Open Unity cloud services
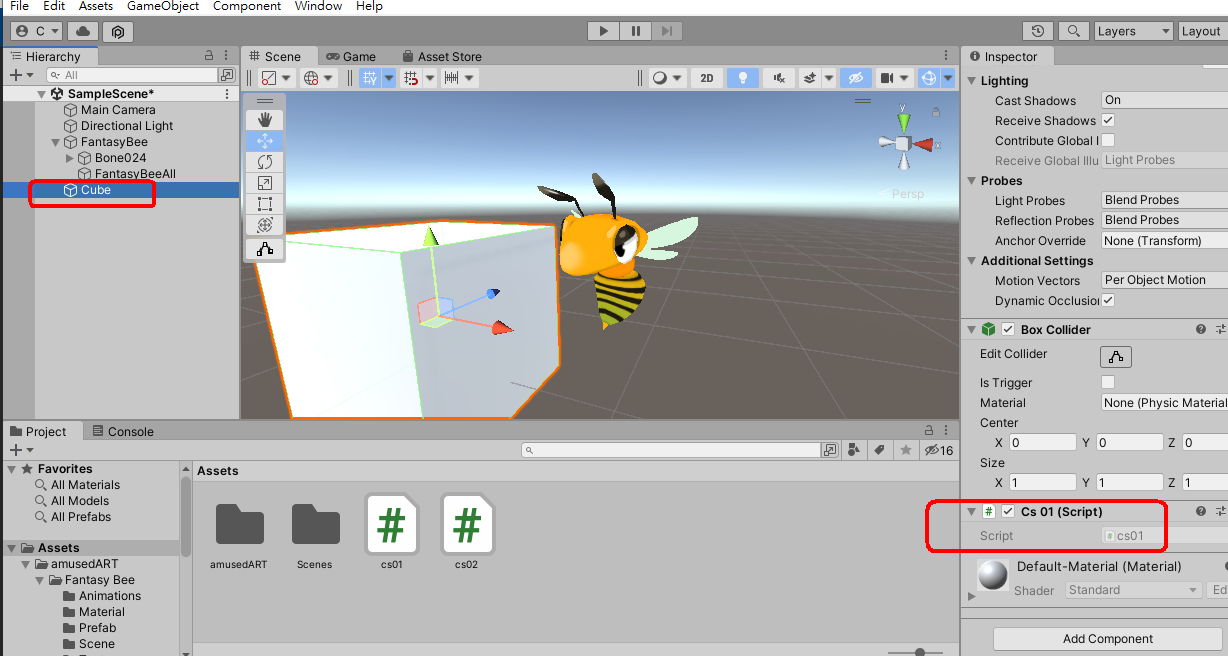Viewport: 1228px width, 656px height. click(x=82, y=32)
